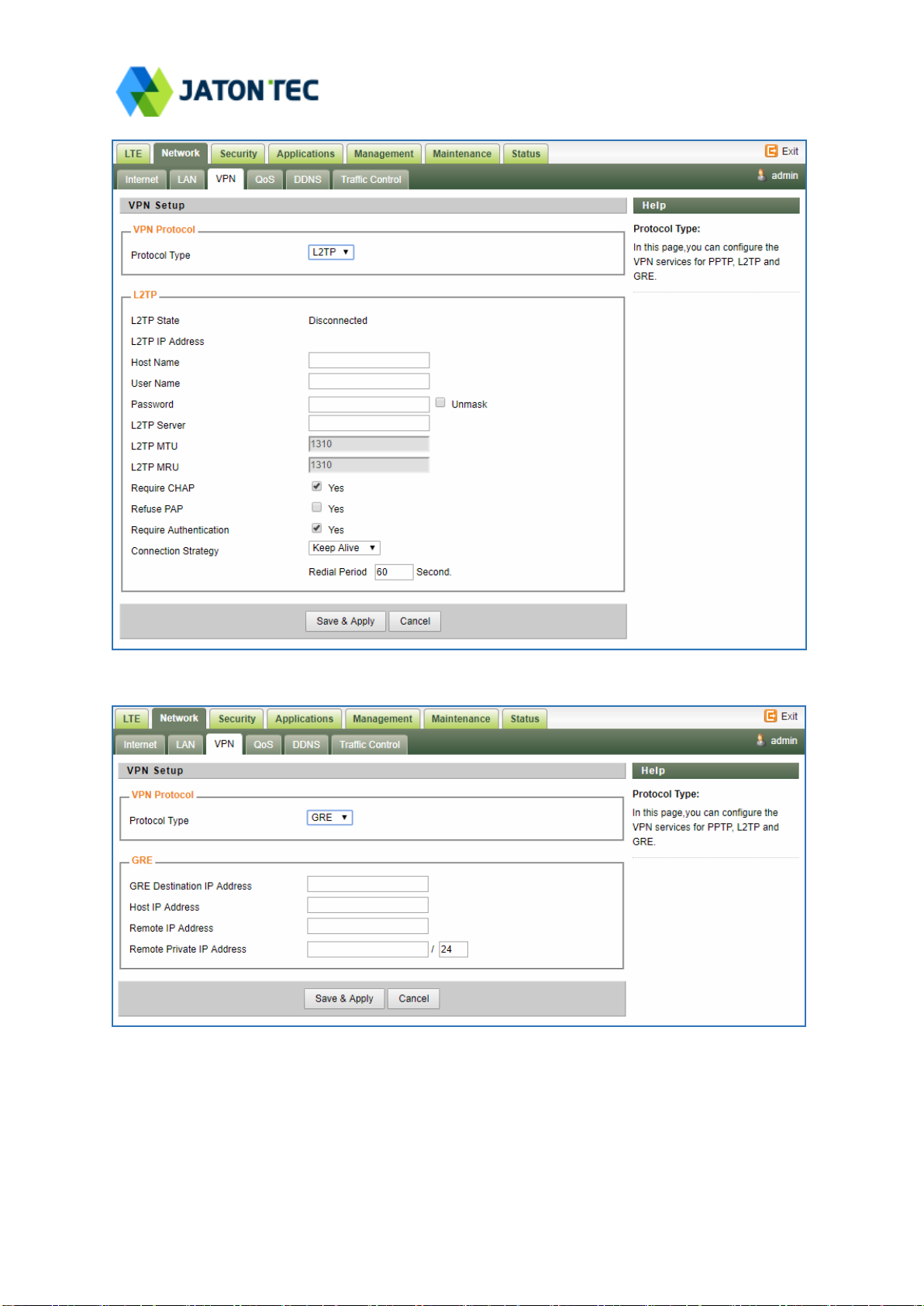Switch to DDNS sub-tab in GRE screenshot

pyautogui.click(x=306, y=745)
